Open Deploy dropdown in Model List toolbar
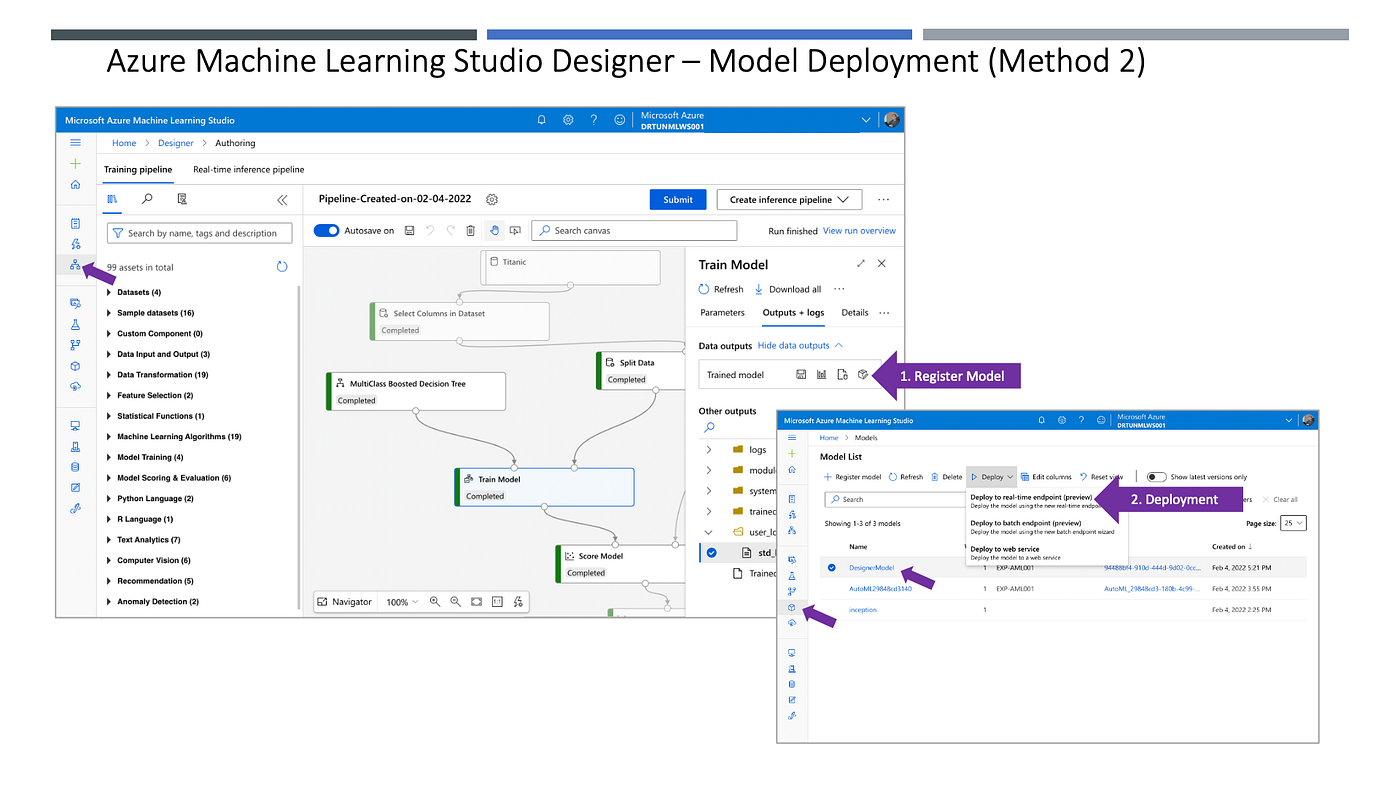 pos(991,477)
